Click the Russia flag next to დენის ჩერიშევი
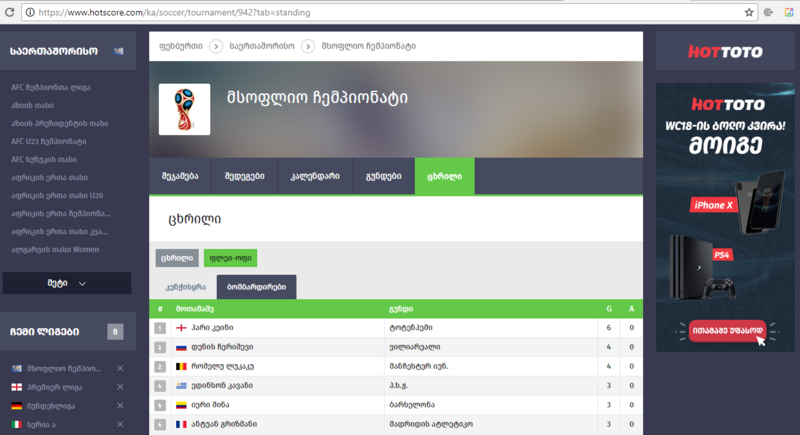This screenshot has width=800, height=435. (181, 347)
